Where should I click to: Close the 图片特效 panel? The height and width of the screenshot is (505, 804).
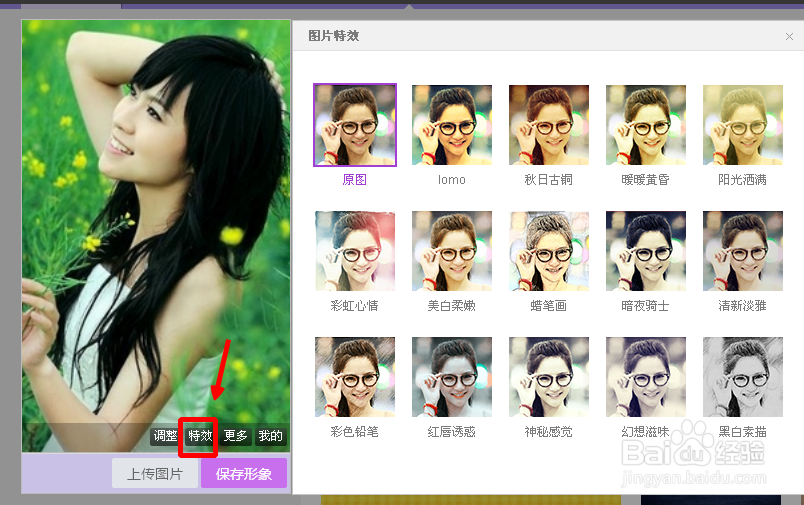(789, 37)
